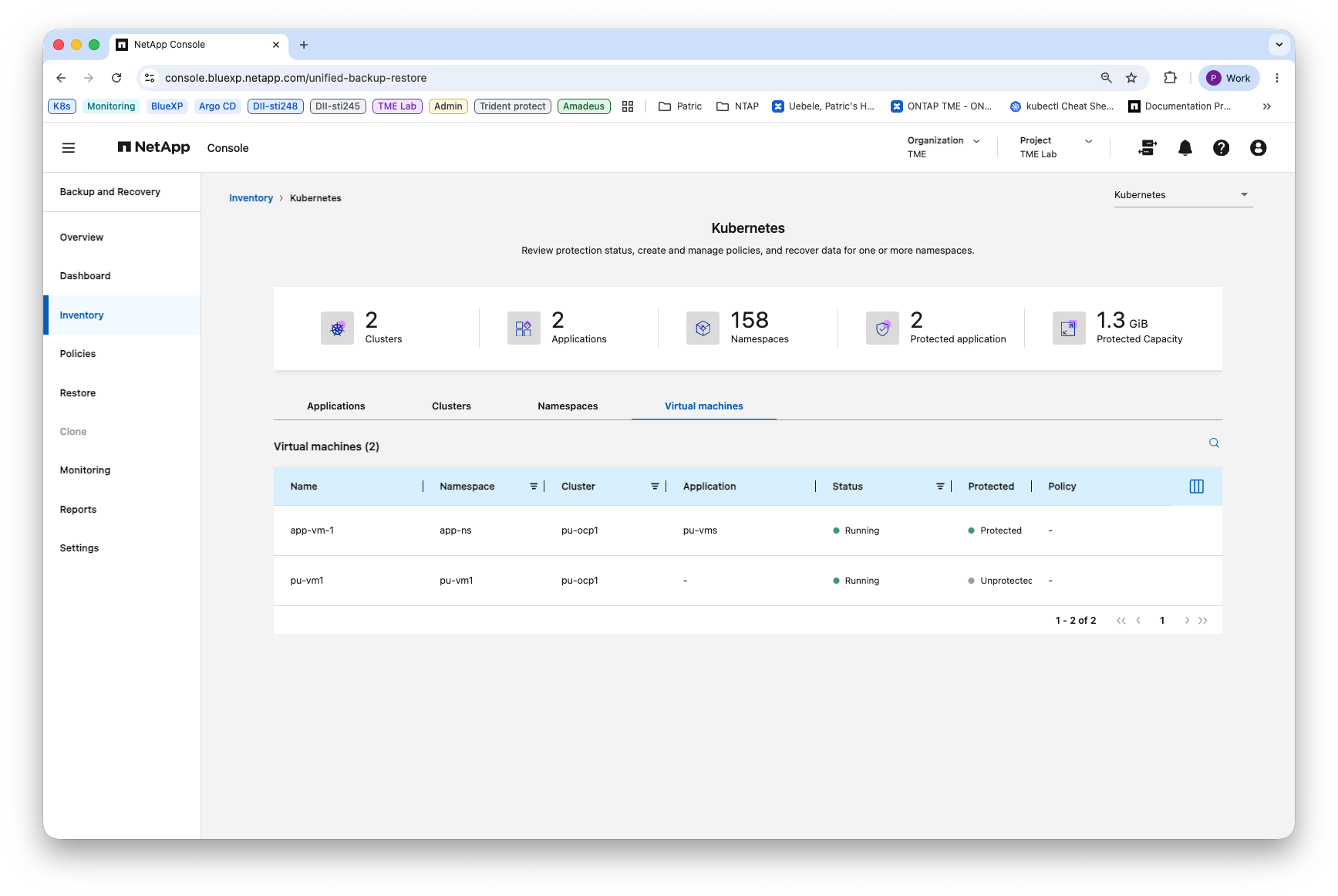The height and width of the screenshot is (896, 1338).
Task: Open the user account profile icon
Action: point(1258,148)
